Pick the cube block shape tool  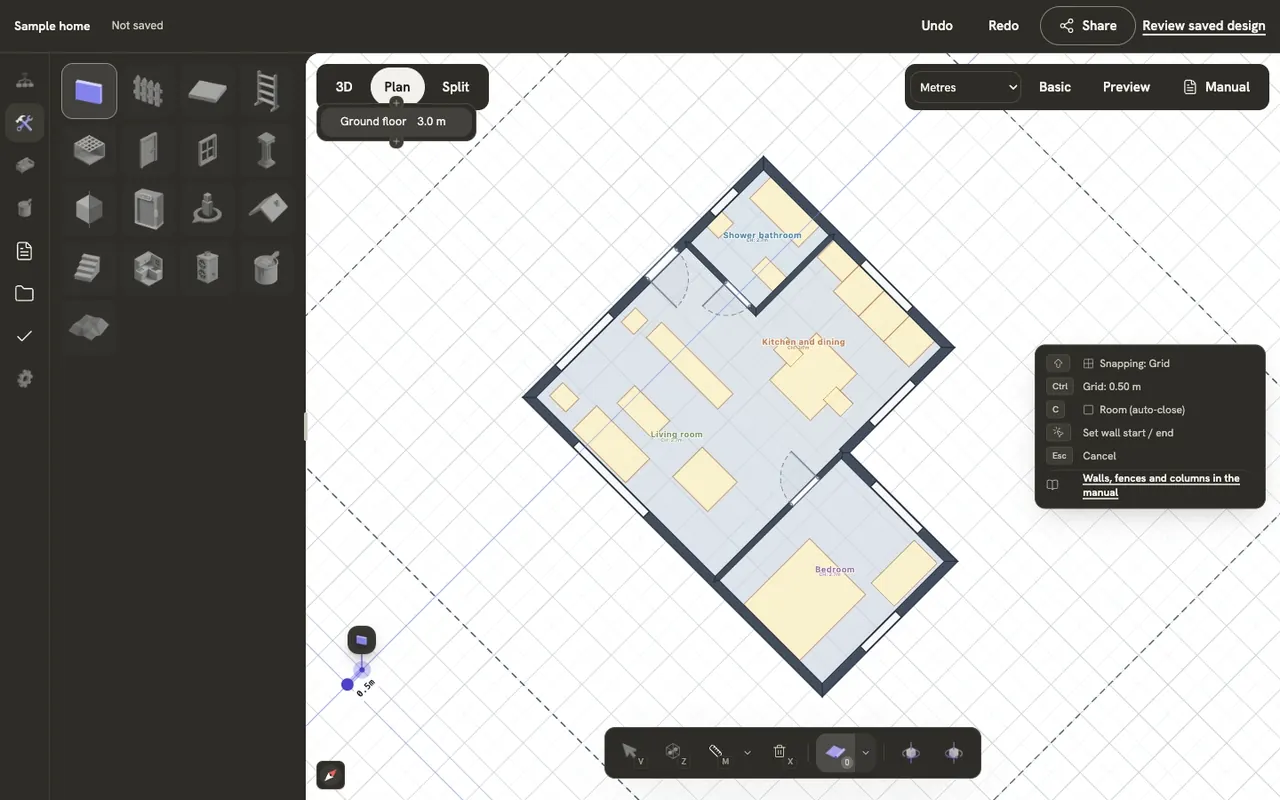[89, 209]
